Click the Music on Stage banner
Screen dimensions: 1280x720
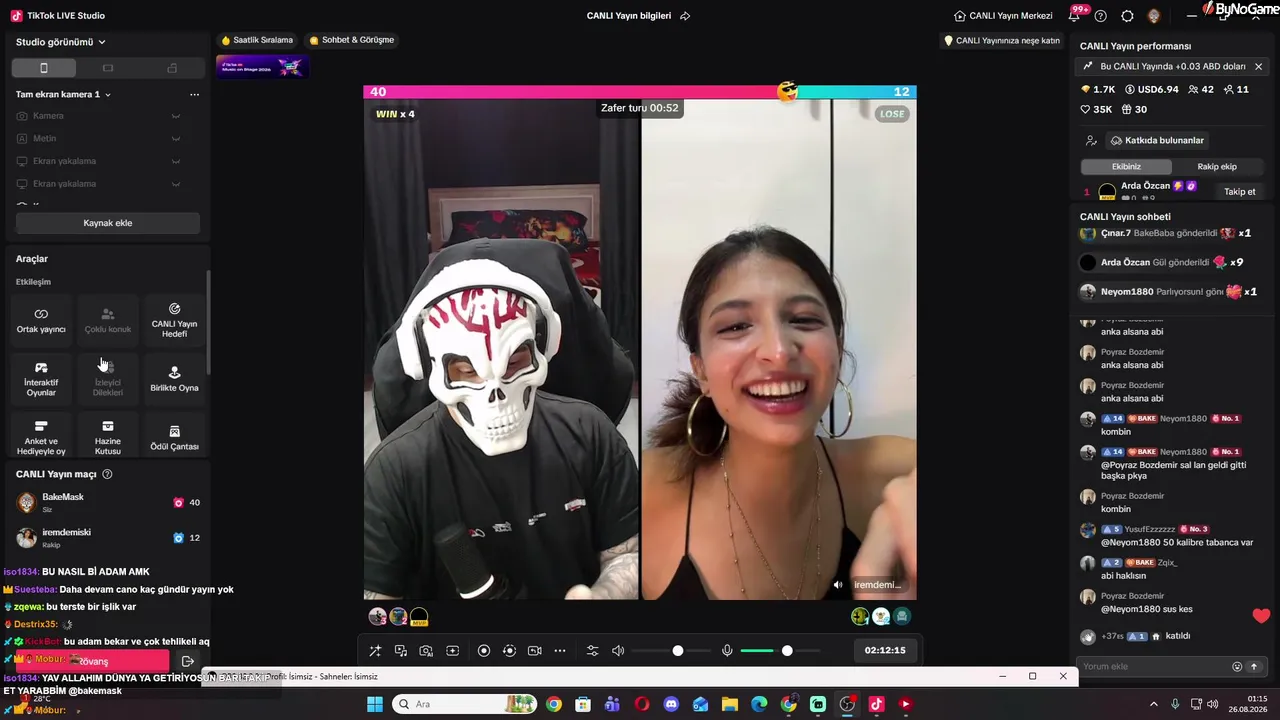point(262,67)
